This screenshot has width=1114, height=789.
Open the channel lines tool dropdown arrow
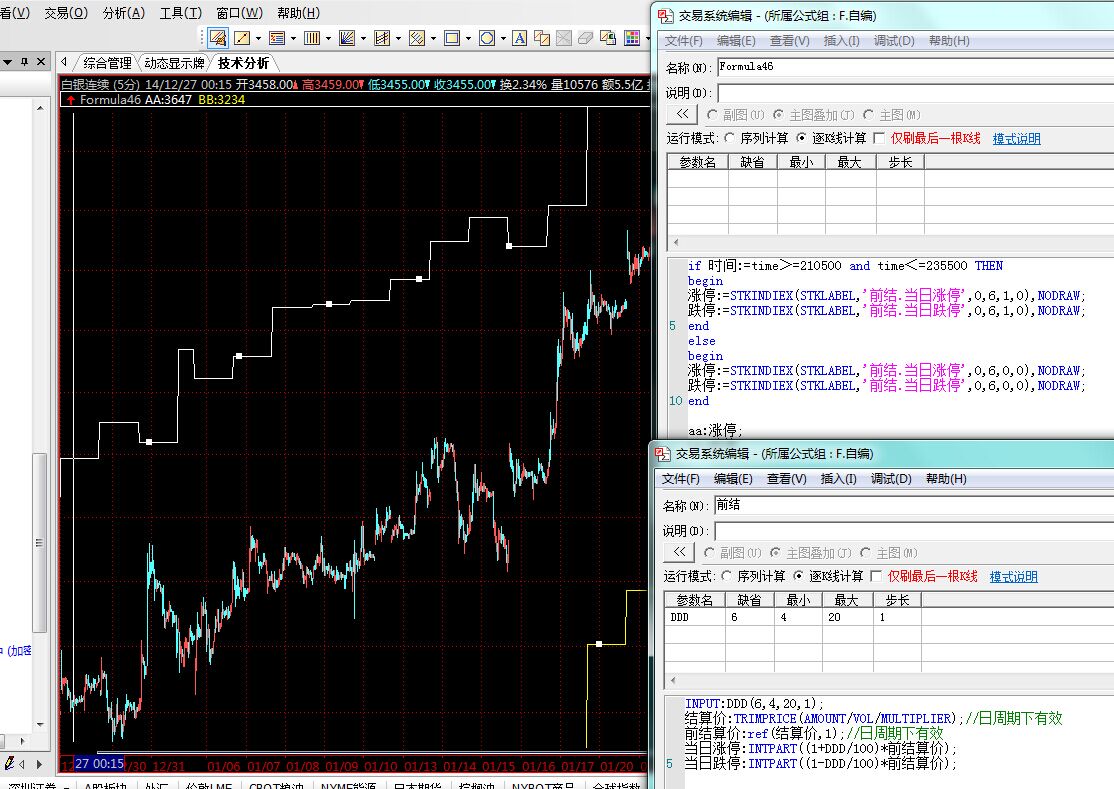pyautogui.click(x=398, y=38)
